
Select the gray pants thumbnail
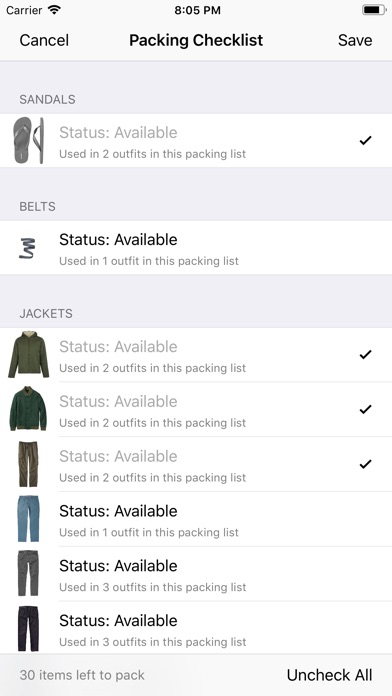(x=28, y=573)
